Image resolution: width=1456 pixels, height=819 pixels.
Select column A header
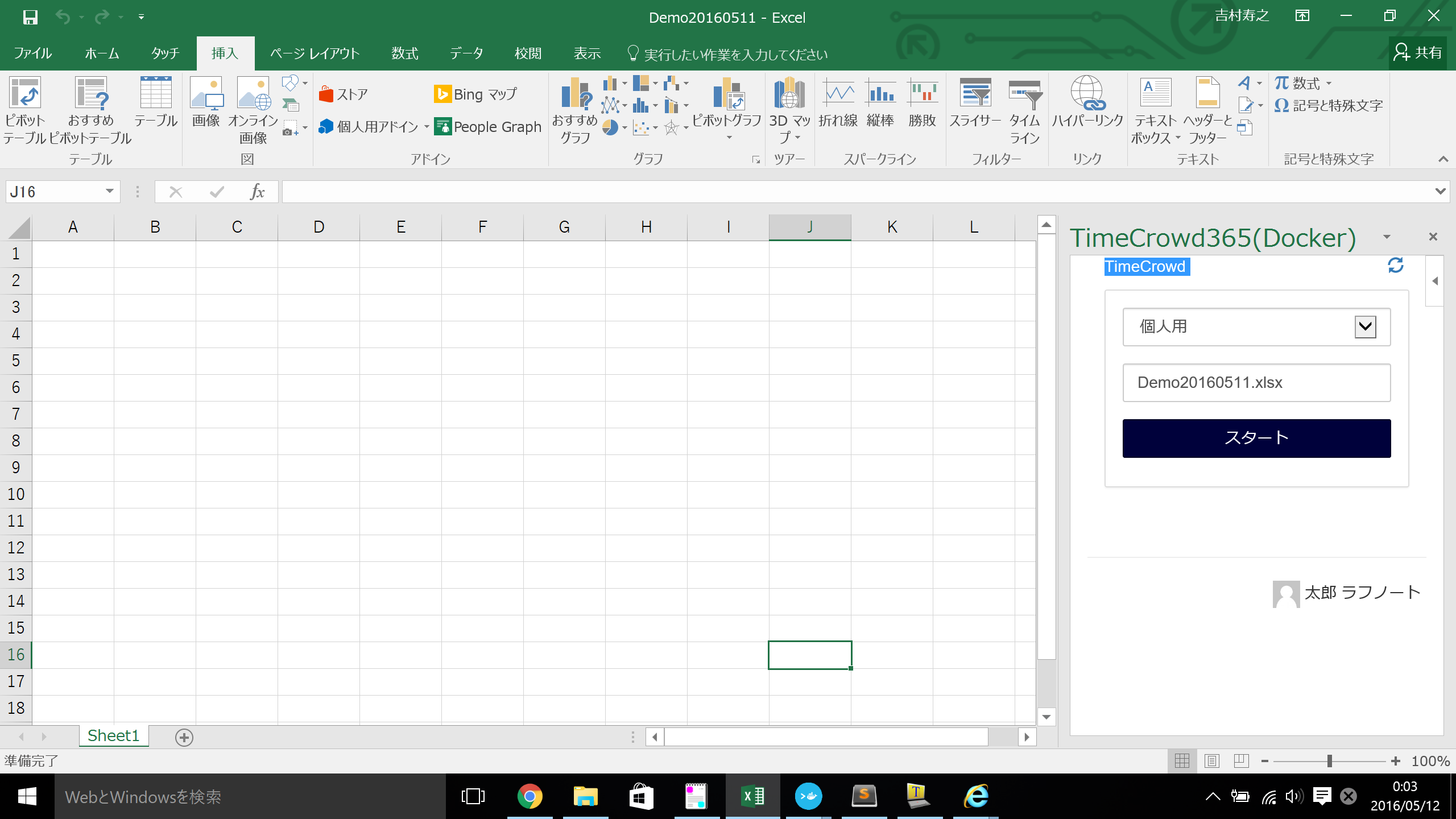tap(73, 227)
